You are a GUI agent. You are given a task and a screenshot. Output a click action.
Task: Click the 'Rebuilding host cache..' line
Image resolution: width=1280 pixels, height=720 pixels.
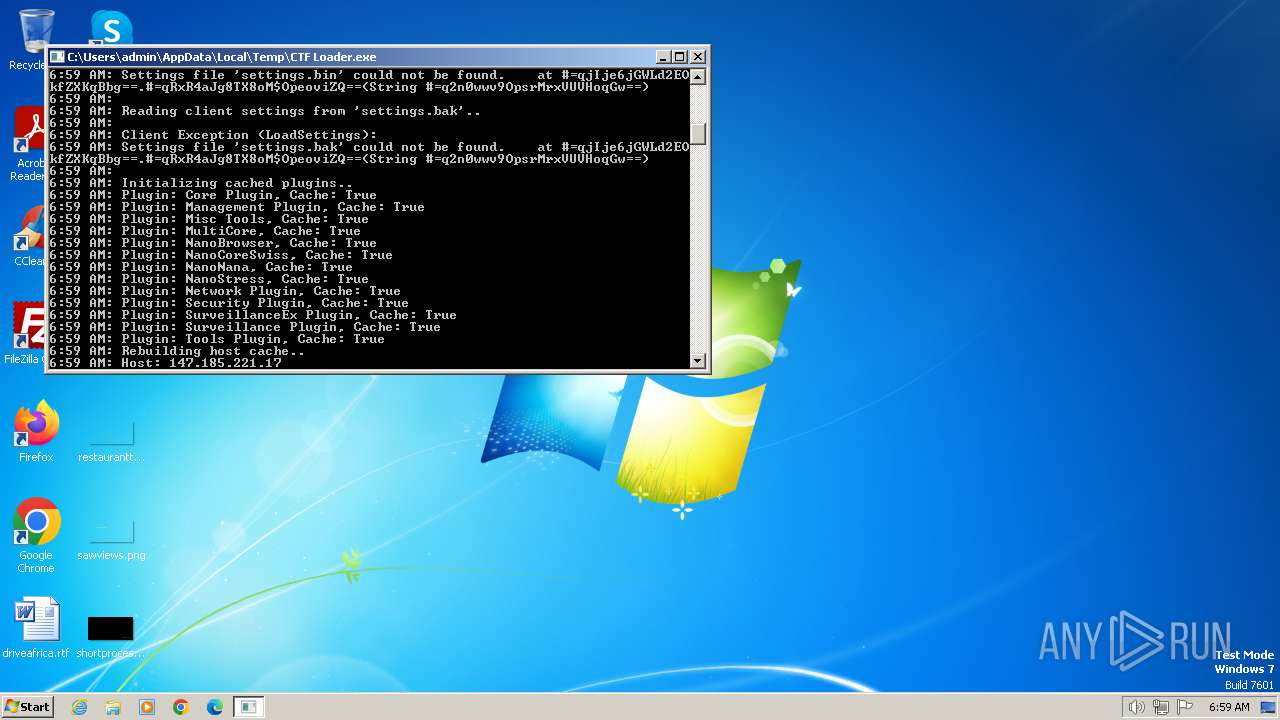pos(177,351)
